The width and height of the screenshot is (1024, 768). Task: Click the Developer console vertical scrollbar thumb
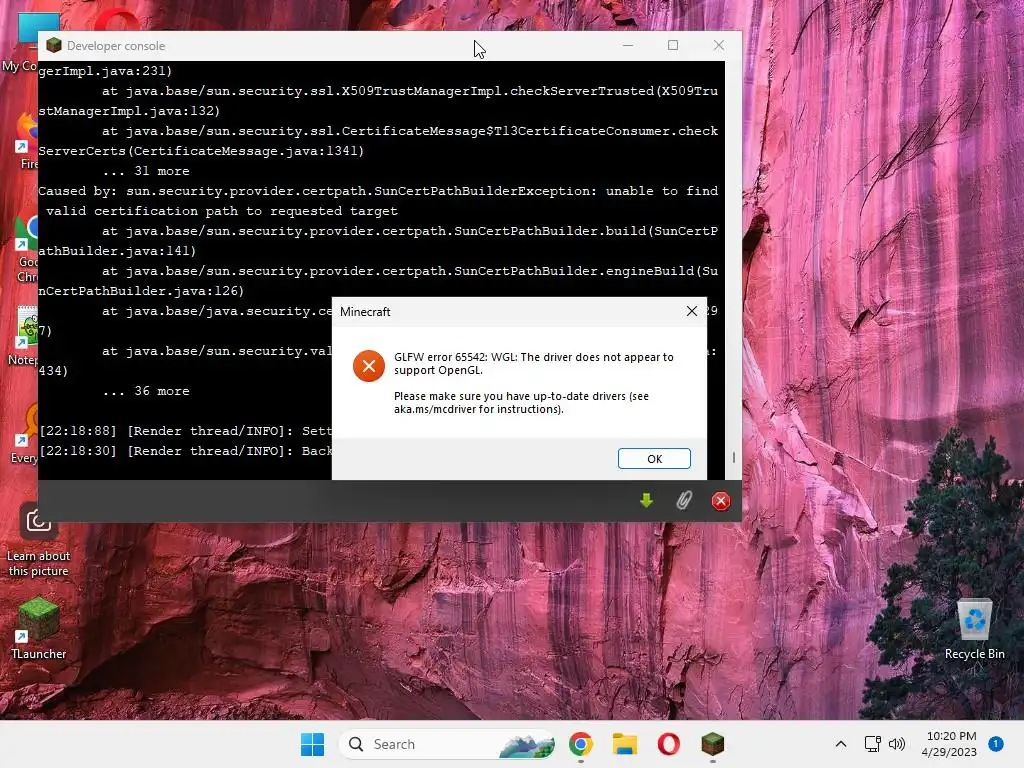pyautogui.click(x=733, y=458)
